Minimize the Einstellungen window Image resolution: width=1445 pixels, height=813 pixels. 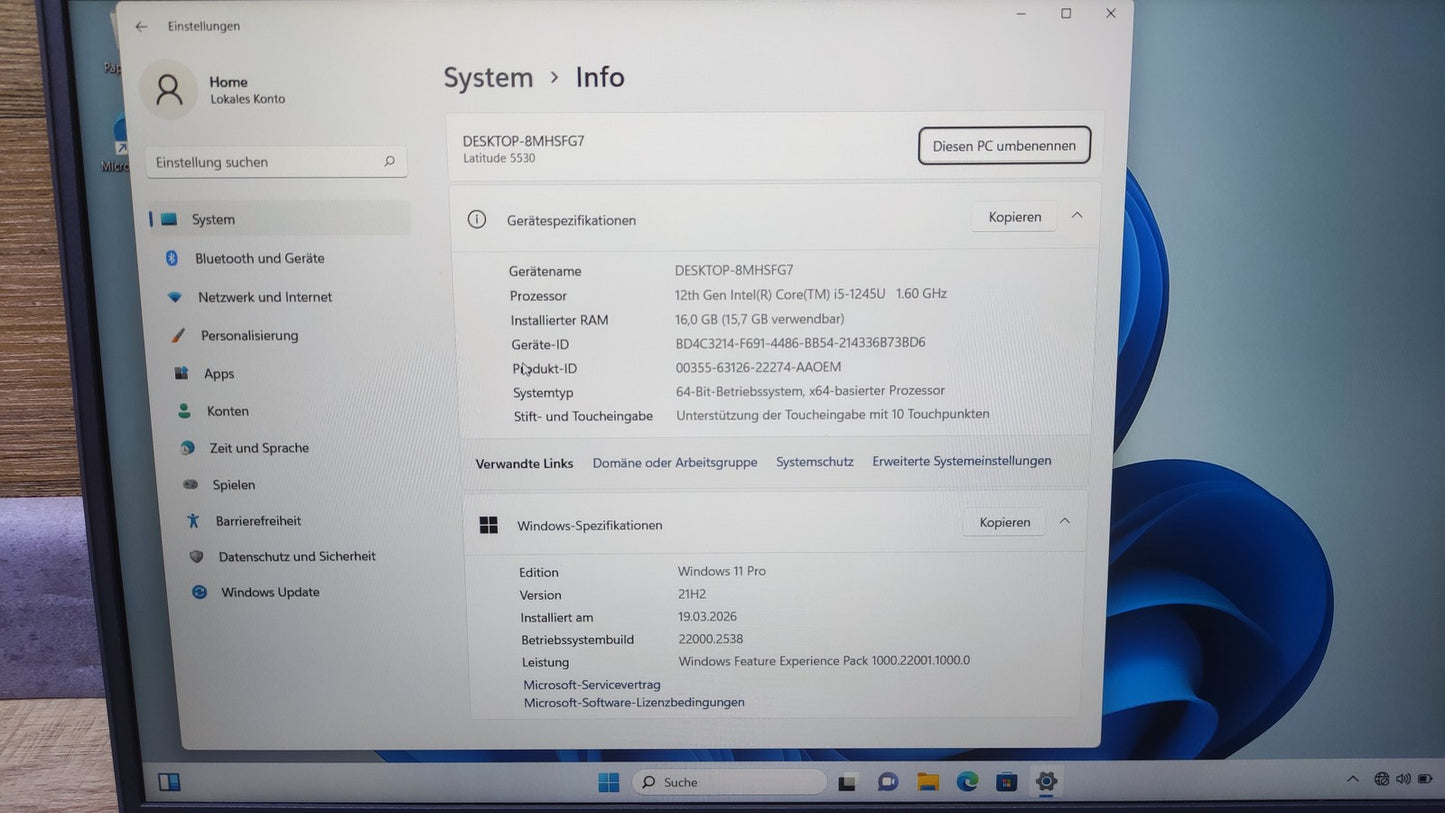click(x=1021, y=13)
